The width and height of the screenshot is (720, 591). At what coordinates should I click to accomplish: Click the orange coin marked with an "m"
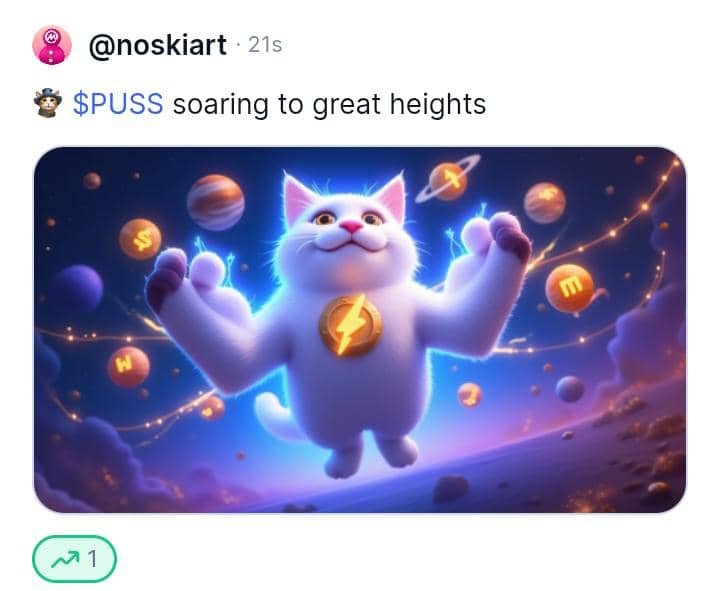570,288
